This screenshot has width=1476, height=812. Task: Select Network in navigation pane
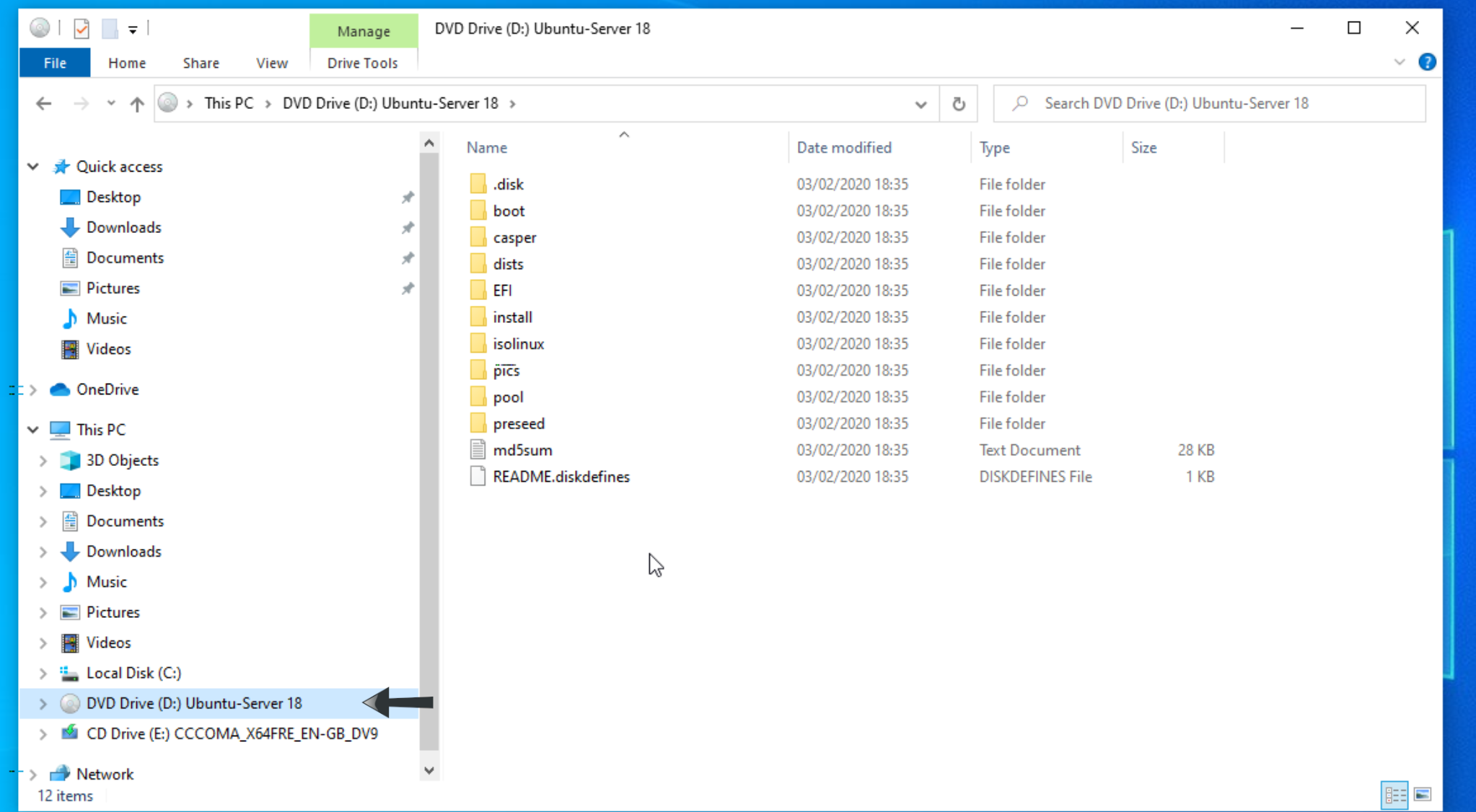(x=105, y=774)
